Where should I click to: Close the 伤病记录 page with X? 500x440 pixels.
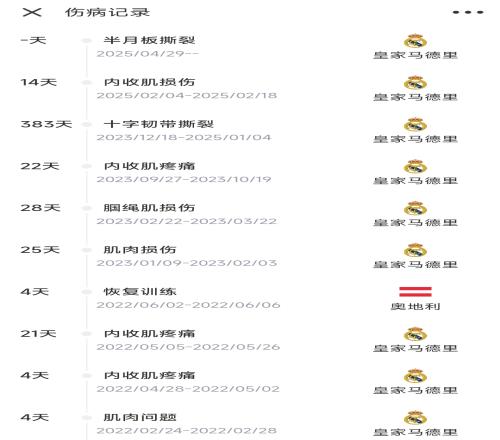32,12
